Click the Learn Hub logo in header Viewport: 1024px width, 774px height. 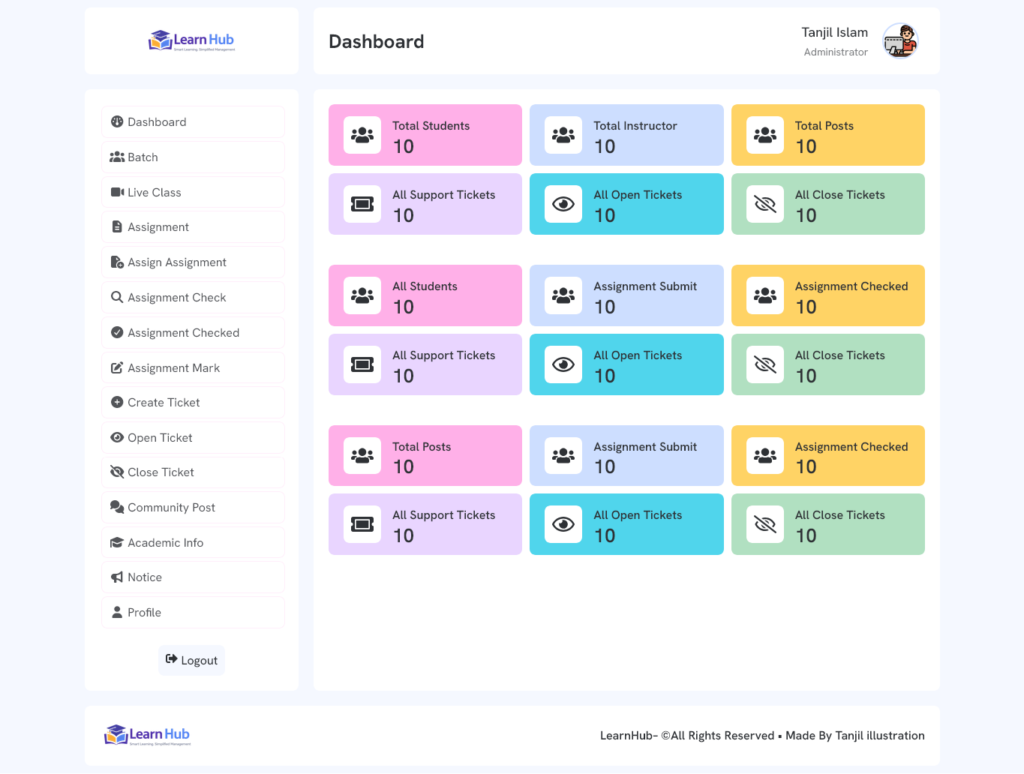[x=191, y=40]
